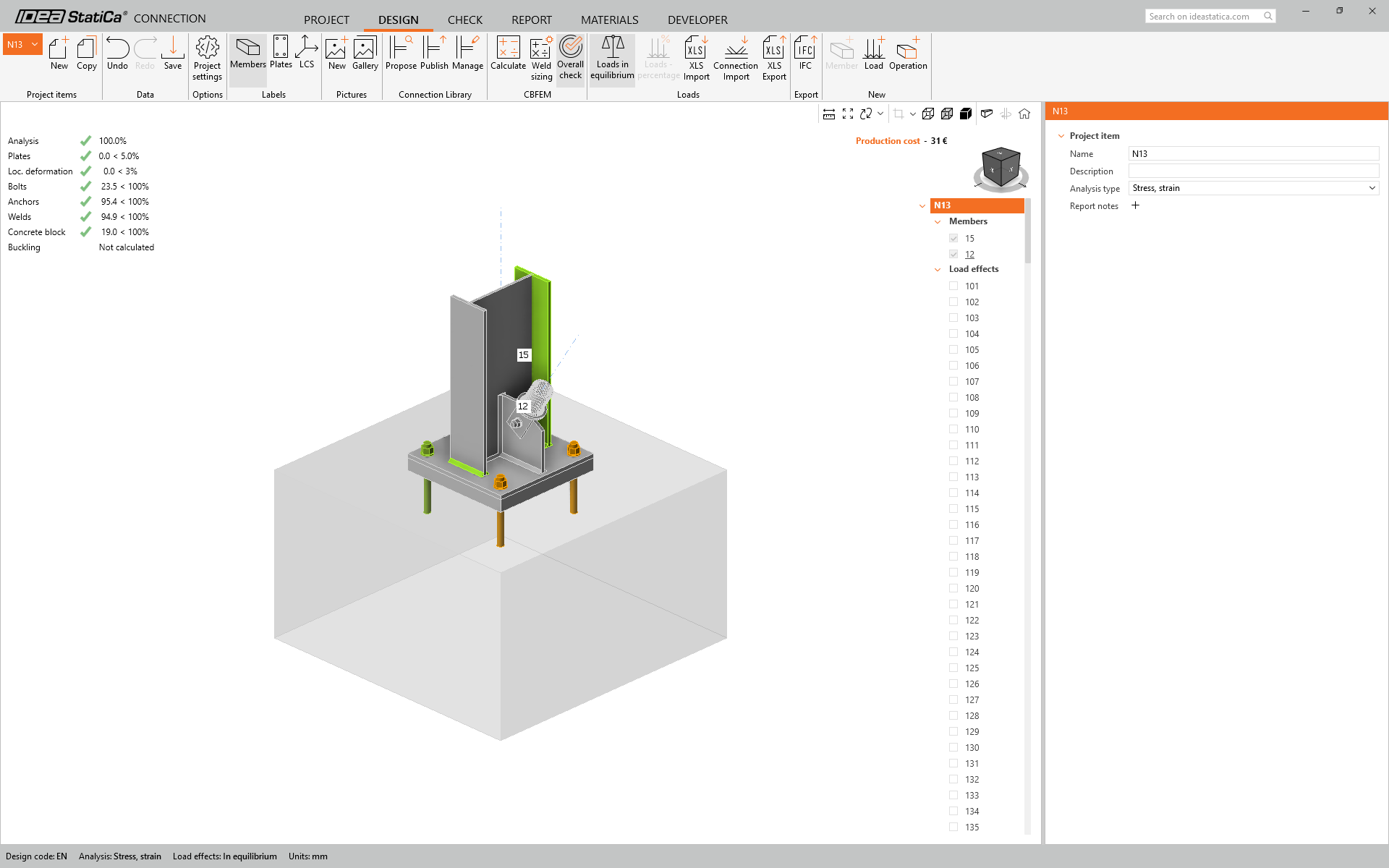
Task: Add a report note with plus button
Action: (1135, 205)
